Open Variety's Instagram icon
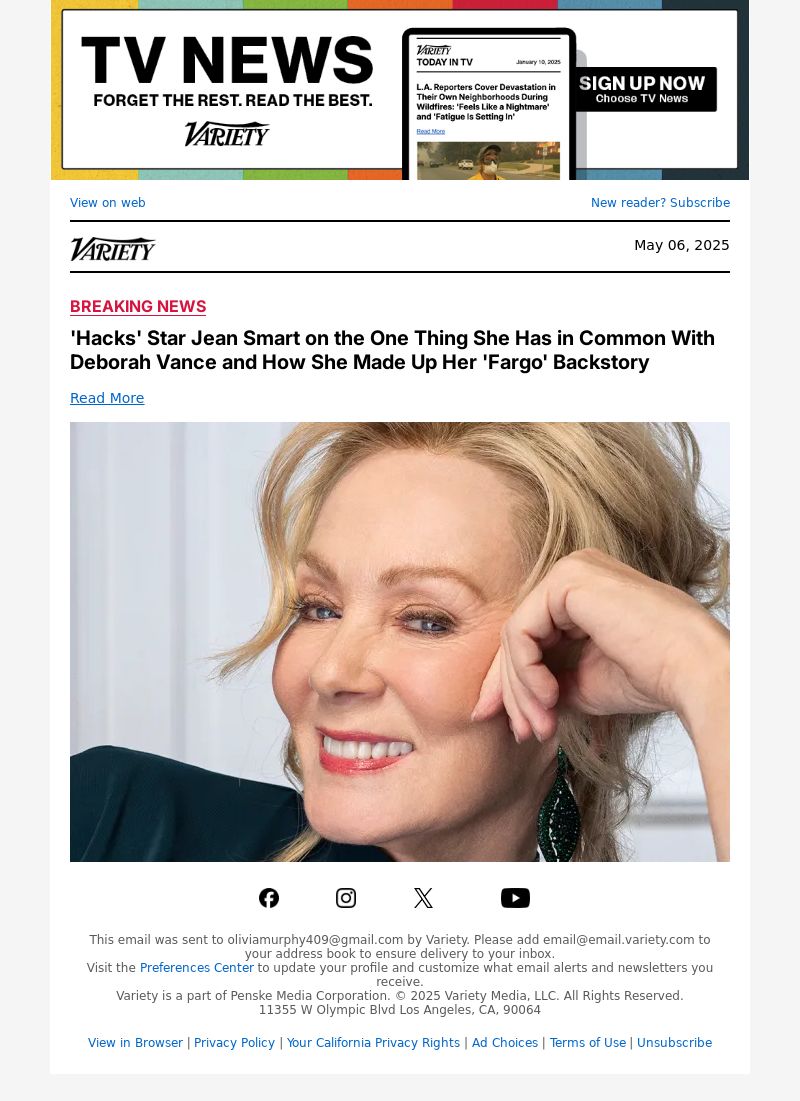This screenshot has height=1101, width=800. (346, 897)
